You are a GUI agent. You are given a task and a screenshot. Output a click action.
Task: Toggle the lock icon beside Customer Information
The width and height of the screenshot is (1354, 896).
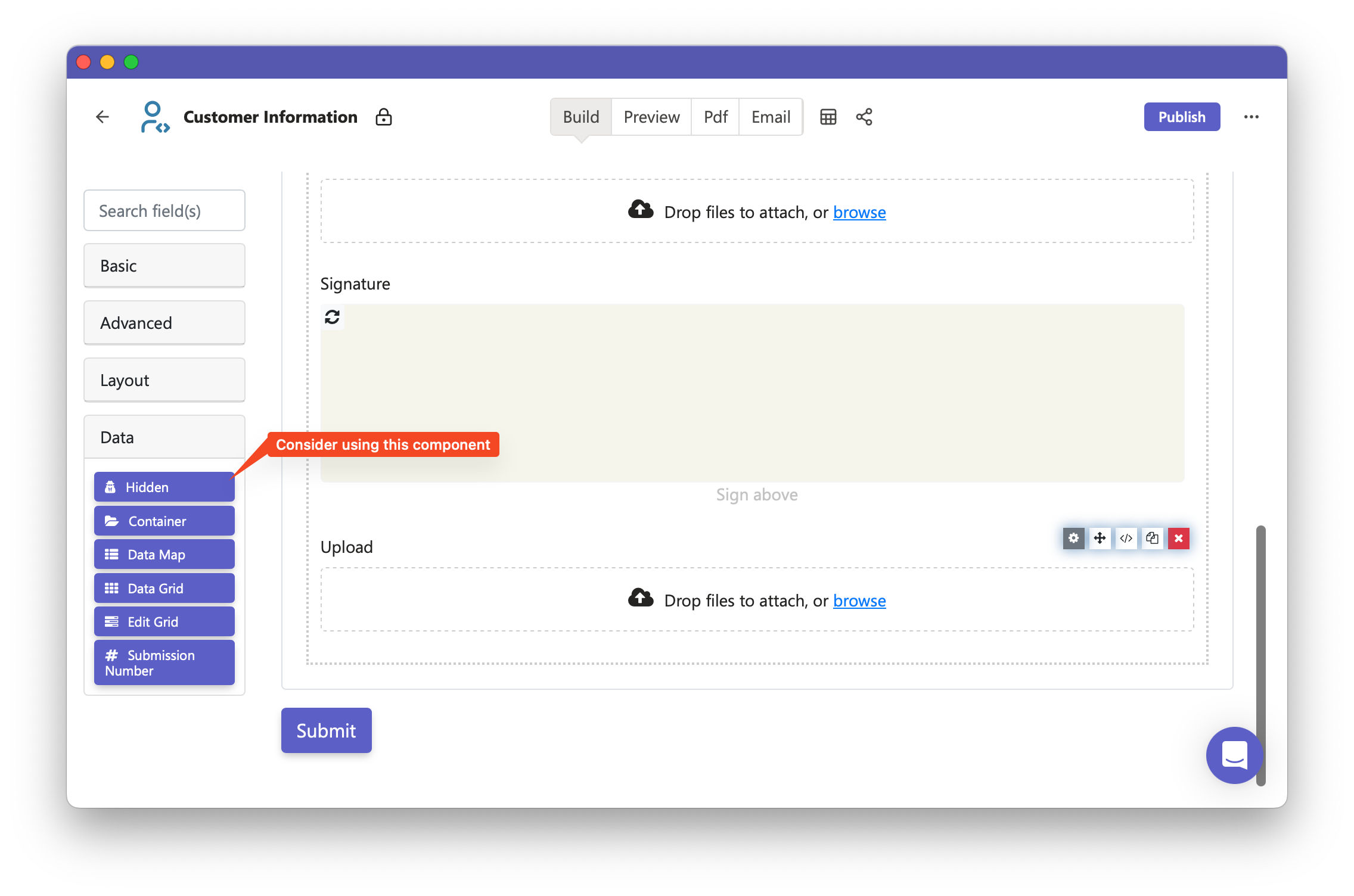point(384,117)
